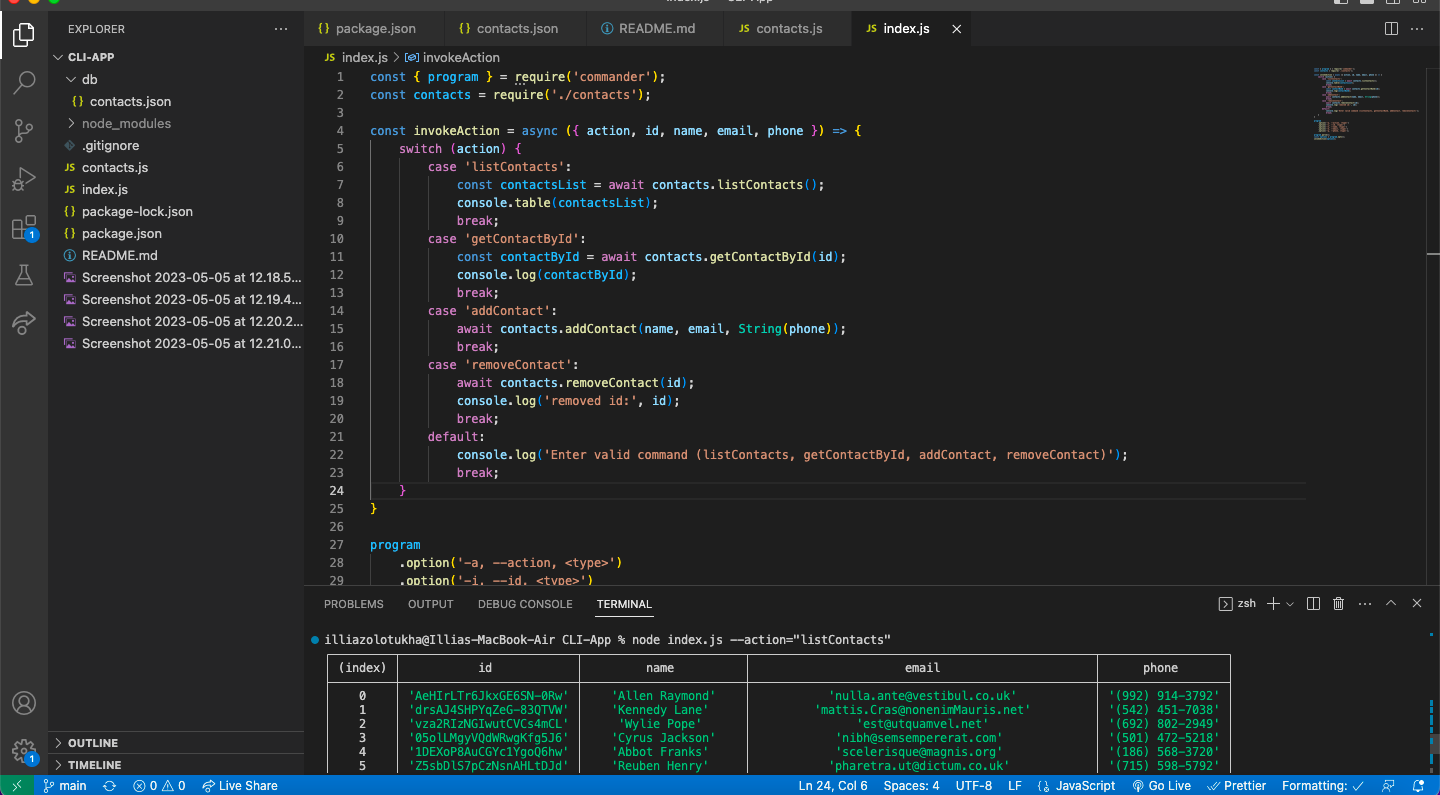Image resolution: width=1440 pixels, height=795 pixels.
Task: Open the Search view in activity bar
Action: point(24,83)
